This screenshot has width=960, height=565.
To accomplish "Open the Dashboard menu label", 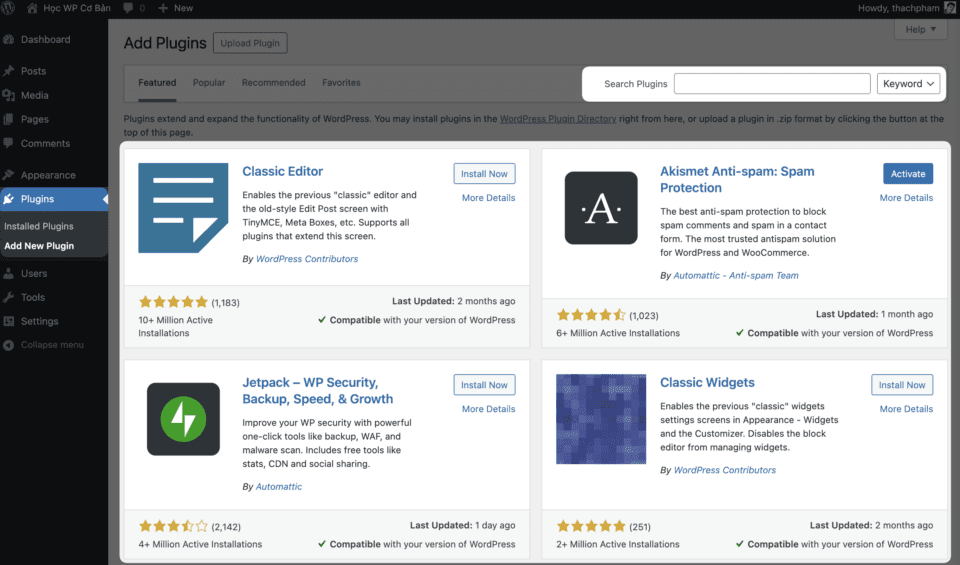I will [45, 39].
